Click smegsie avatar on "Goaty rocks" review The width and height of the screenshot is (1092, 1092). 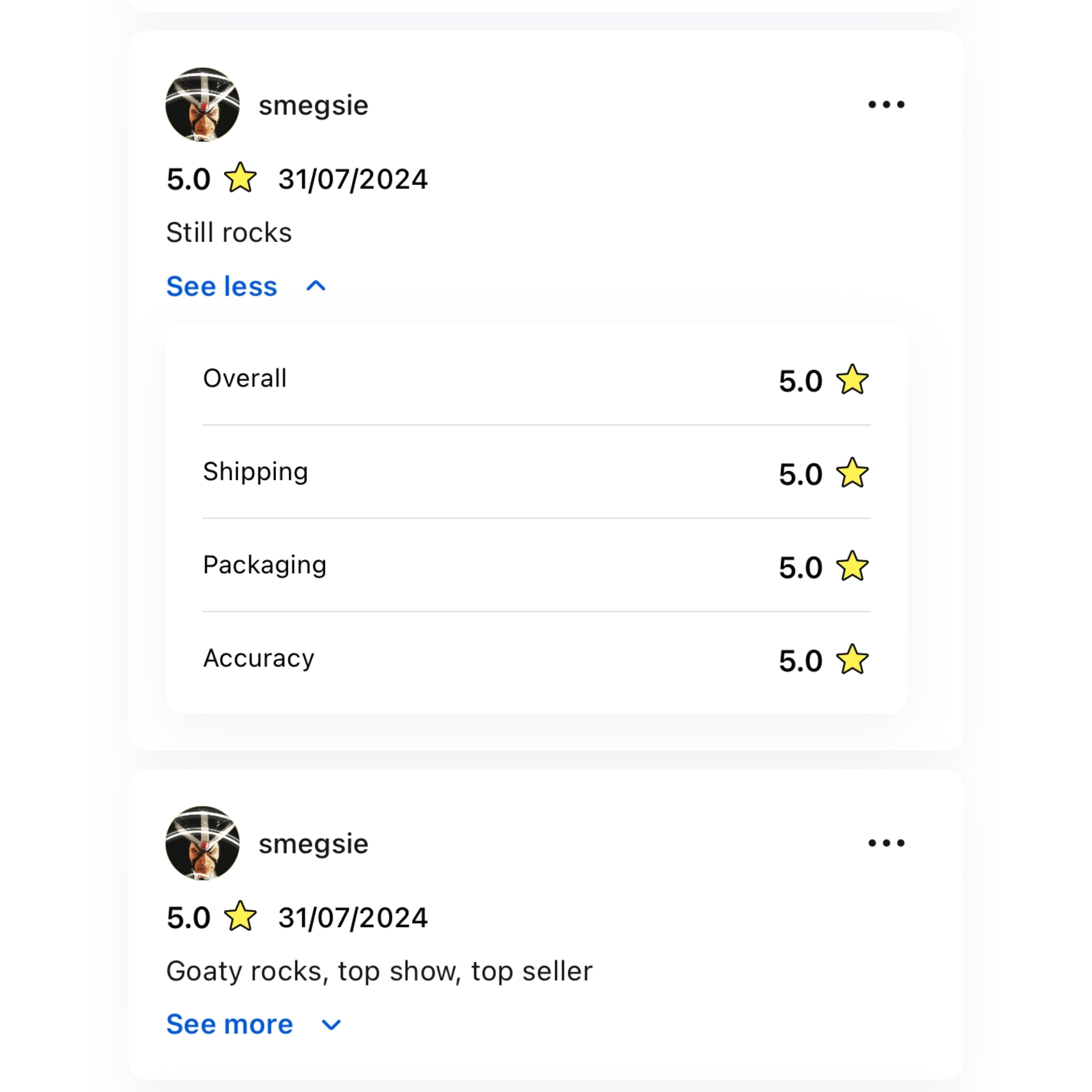[202, 843]
